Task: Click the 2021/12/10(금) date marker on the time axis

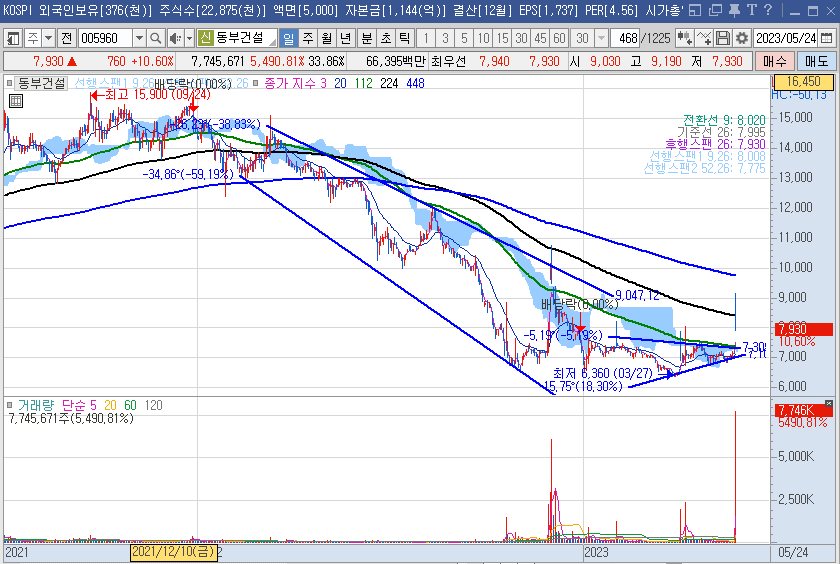Action: (174, 552)
